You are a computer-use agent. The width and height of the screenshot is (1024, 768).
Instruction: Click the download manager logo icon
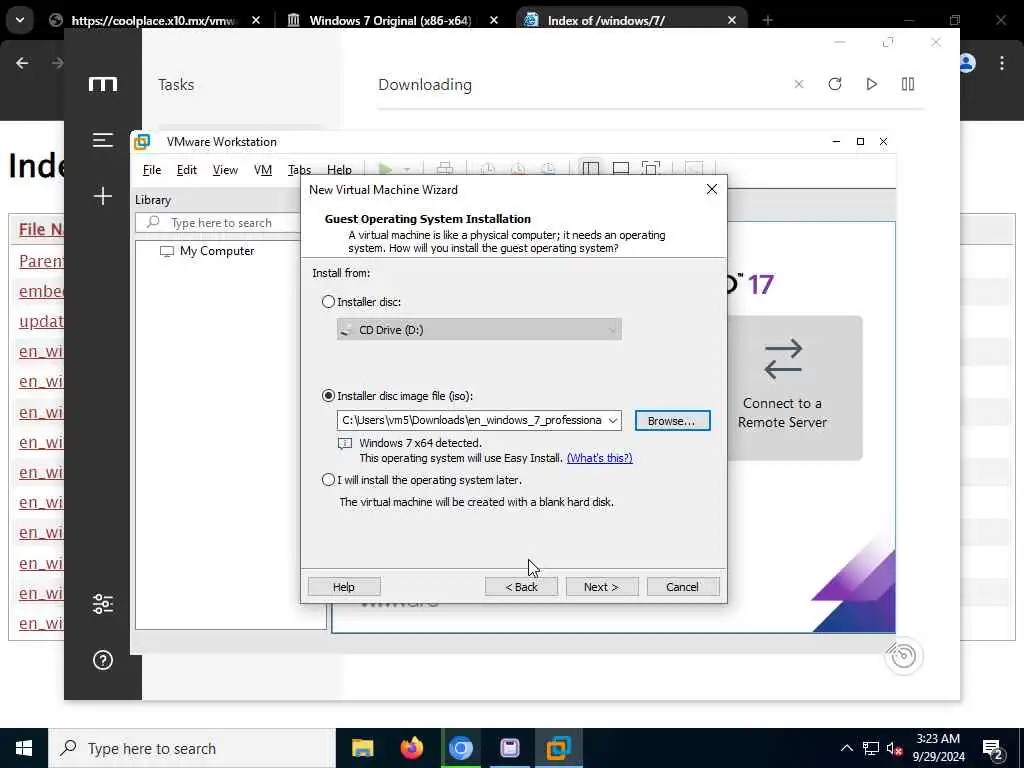[x=103, y=84]
